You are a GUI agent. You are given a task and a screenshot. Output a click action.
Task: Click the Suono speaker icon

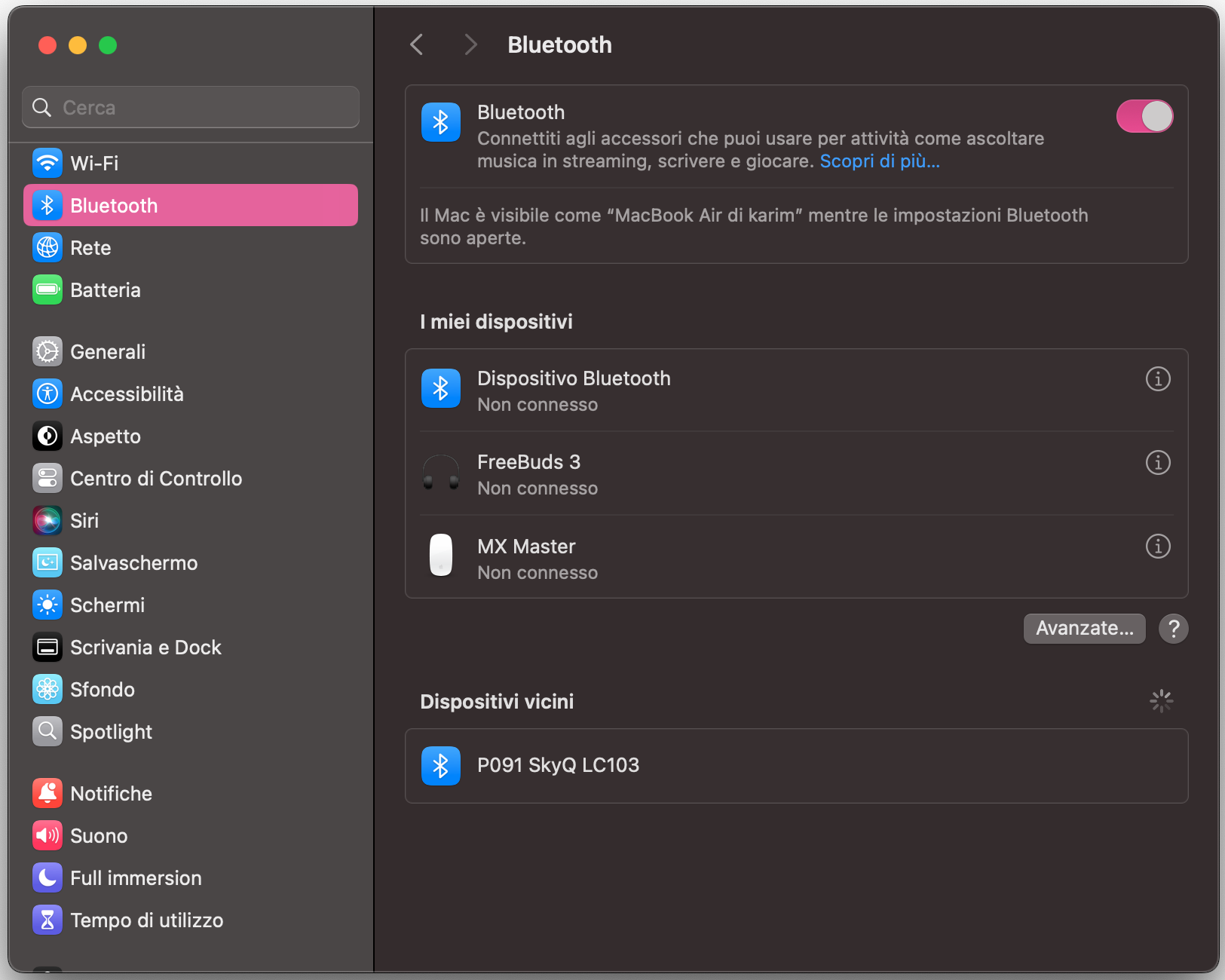click(x=47, y=835)
